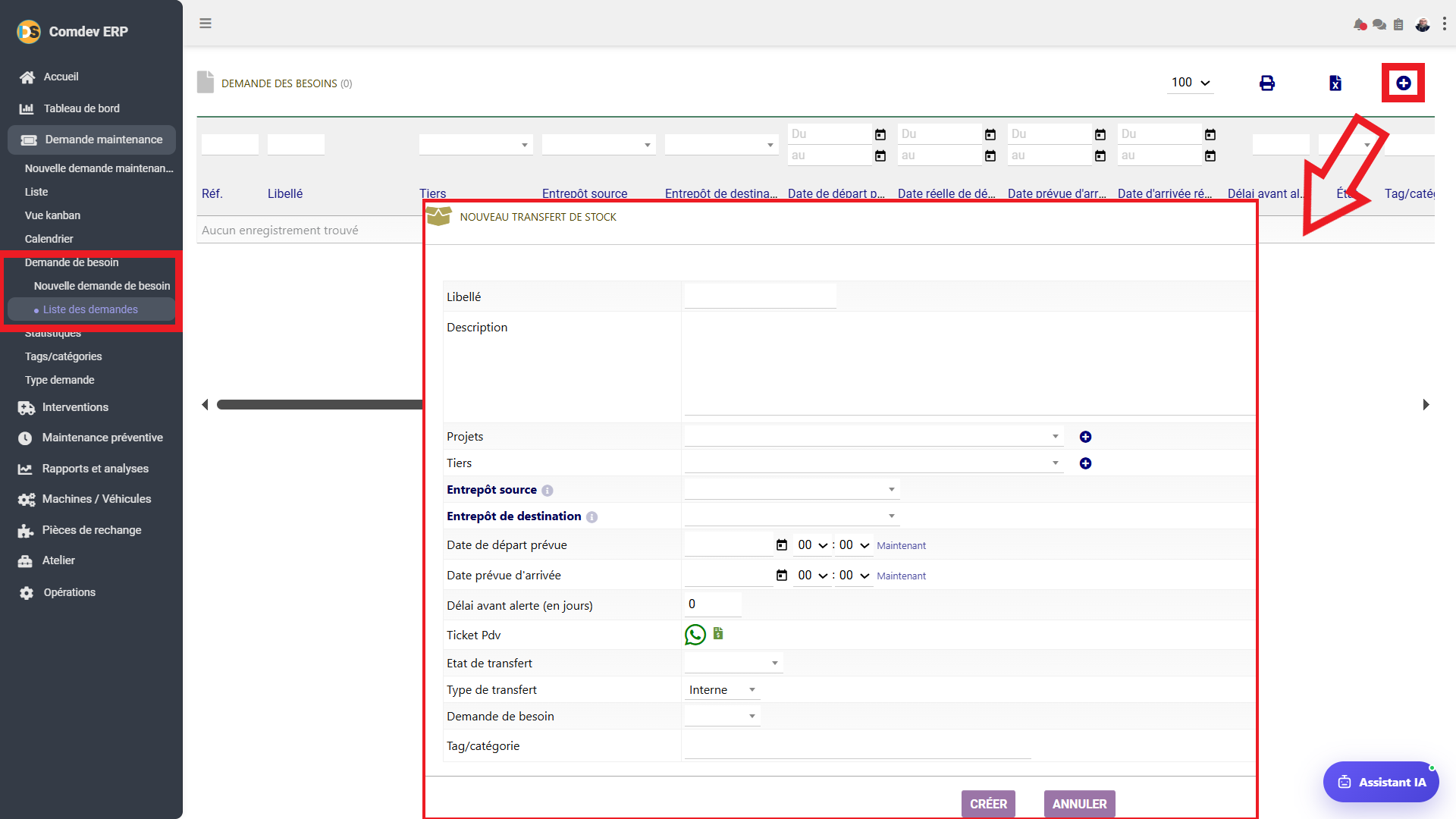
Task: Expand the Projets dropdown
Action: coord(874,436)
